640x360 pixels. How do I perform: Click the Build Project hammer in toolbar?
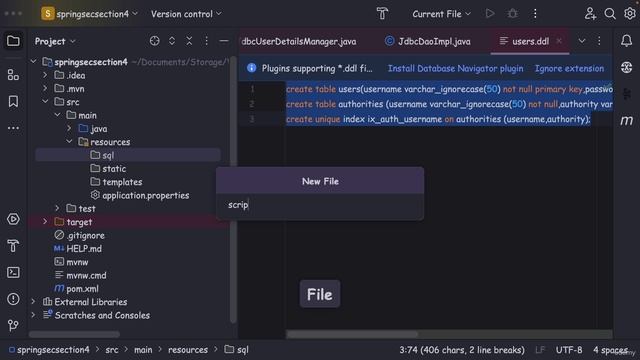(x=382, y=14)
